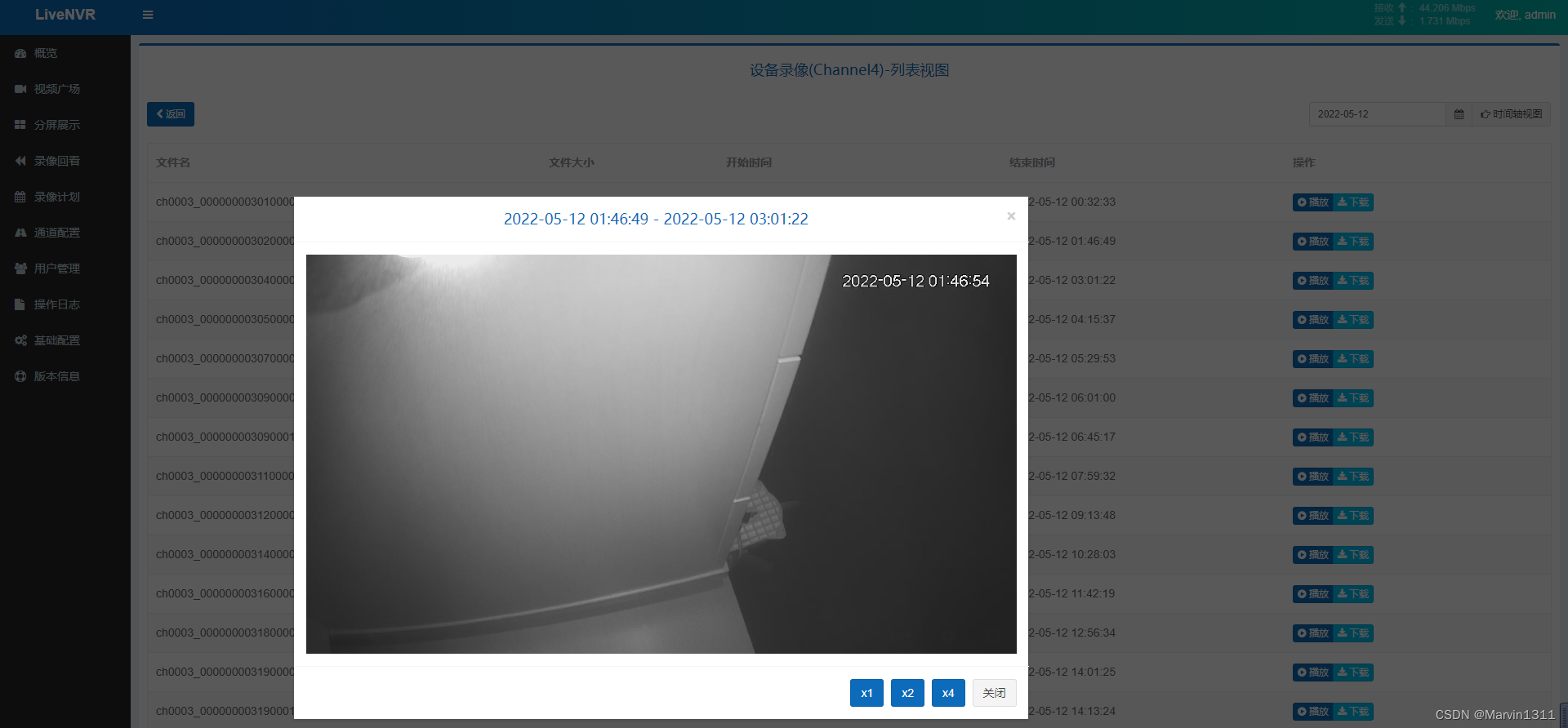Play the recording ending 04:15:37
The height and width of the screenshot is (728, 1568).
pyautogui.click(x=1312, y=320)
